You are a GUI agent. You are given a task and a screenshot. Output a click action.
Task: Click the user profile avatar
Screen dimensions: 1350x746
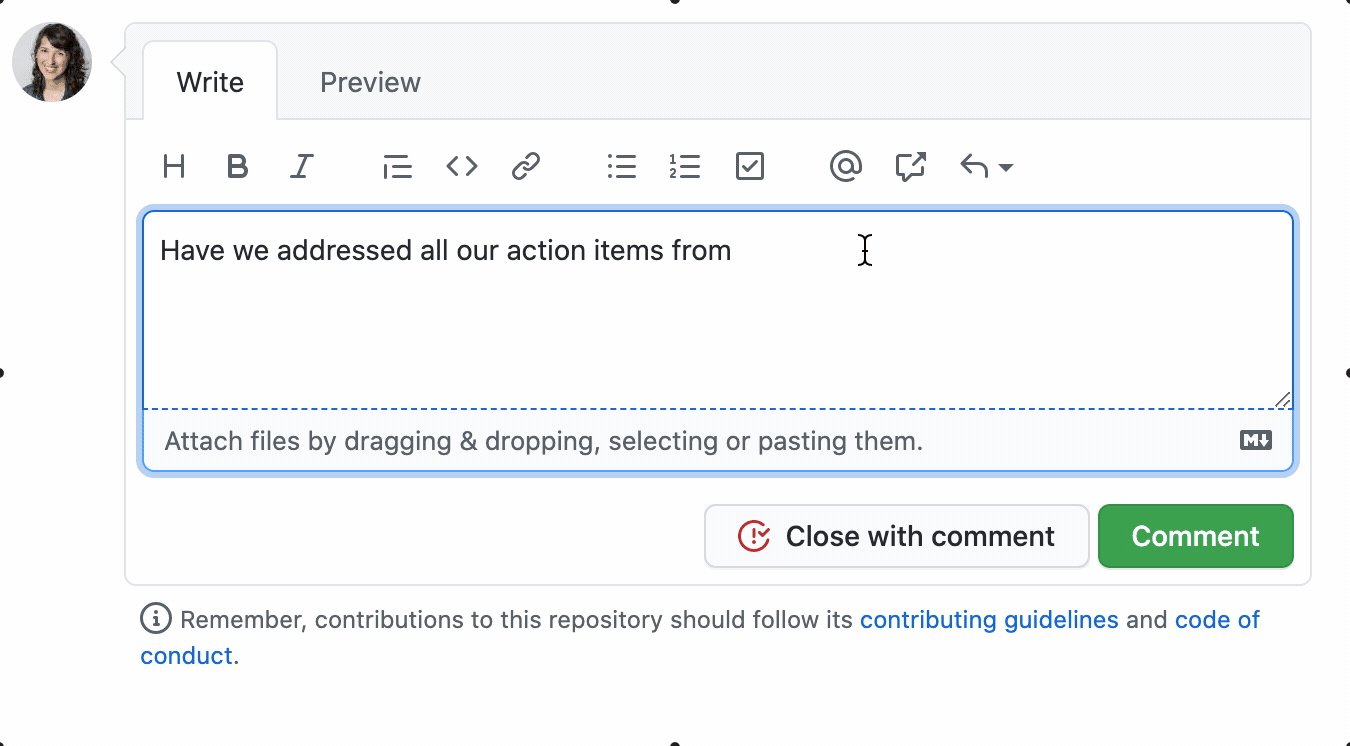pos(51,62)
